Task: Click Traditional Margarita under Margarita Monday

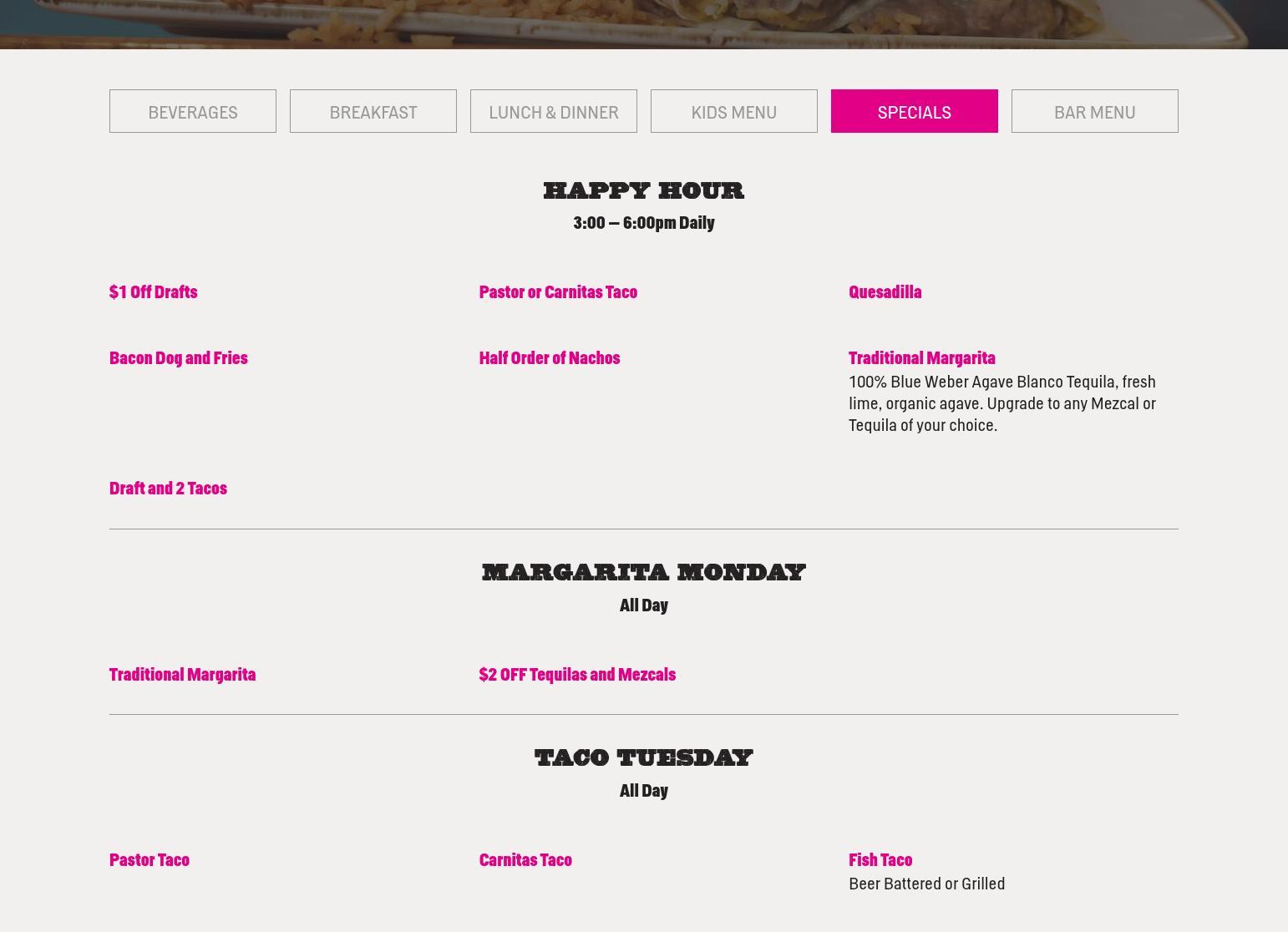Action: point(183,674)
